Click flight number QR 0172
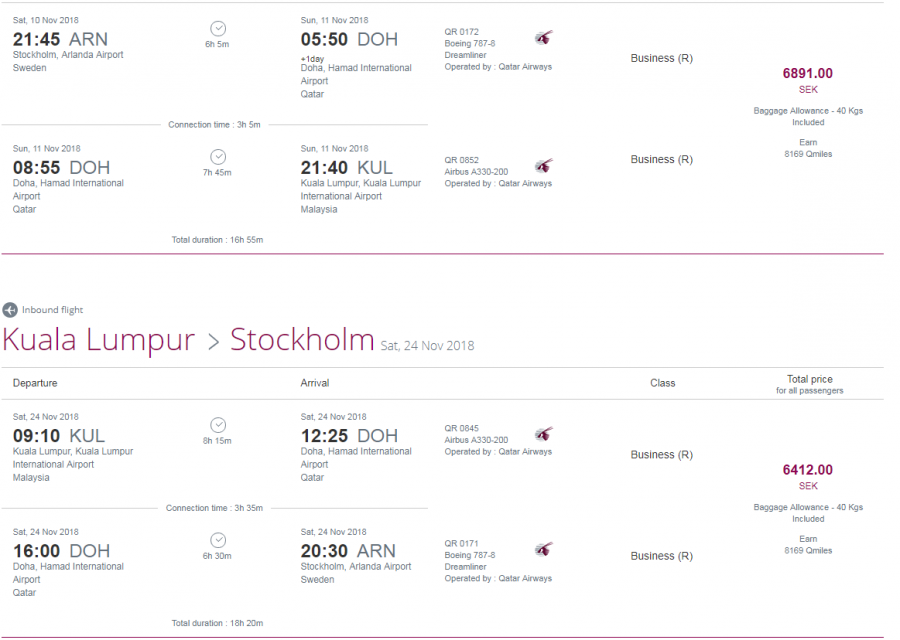 click(463, 32)
